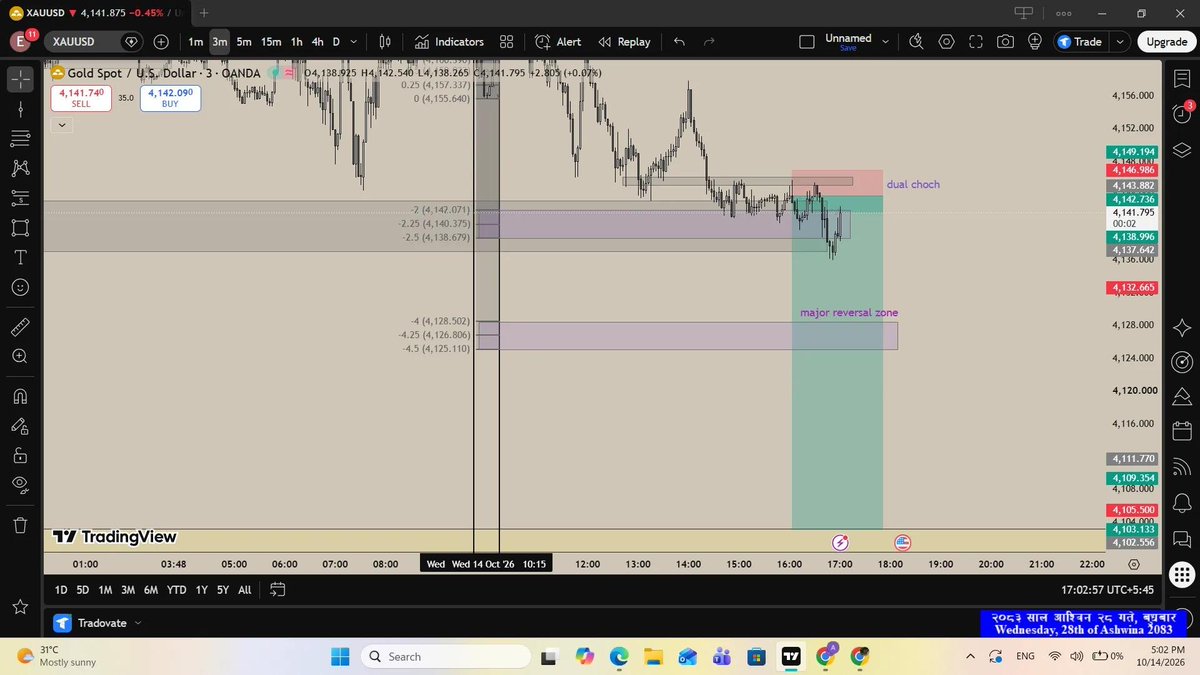
Task: Select the Text annotation tool
Action: click(x=21, y=257)
